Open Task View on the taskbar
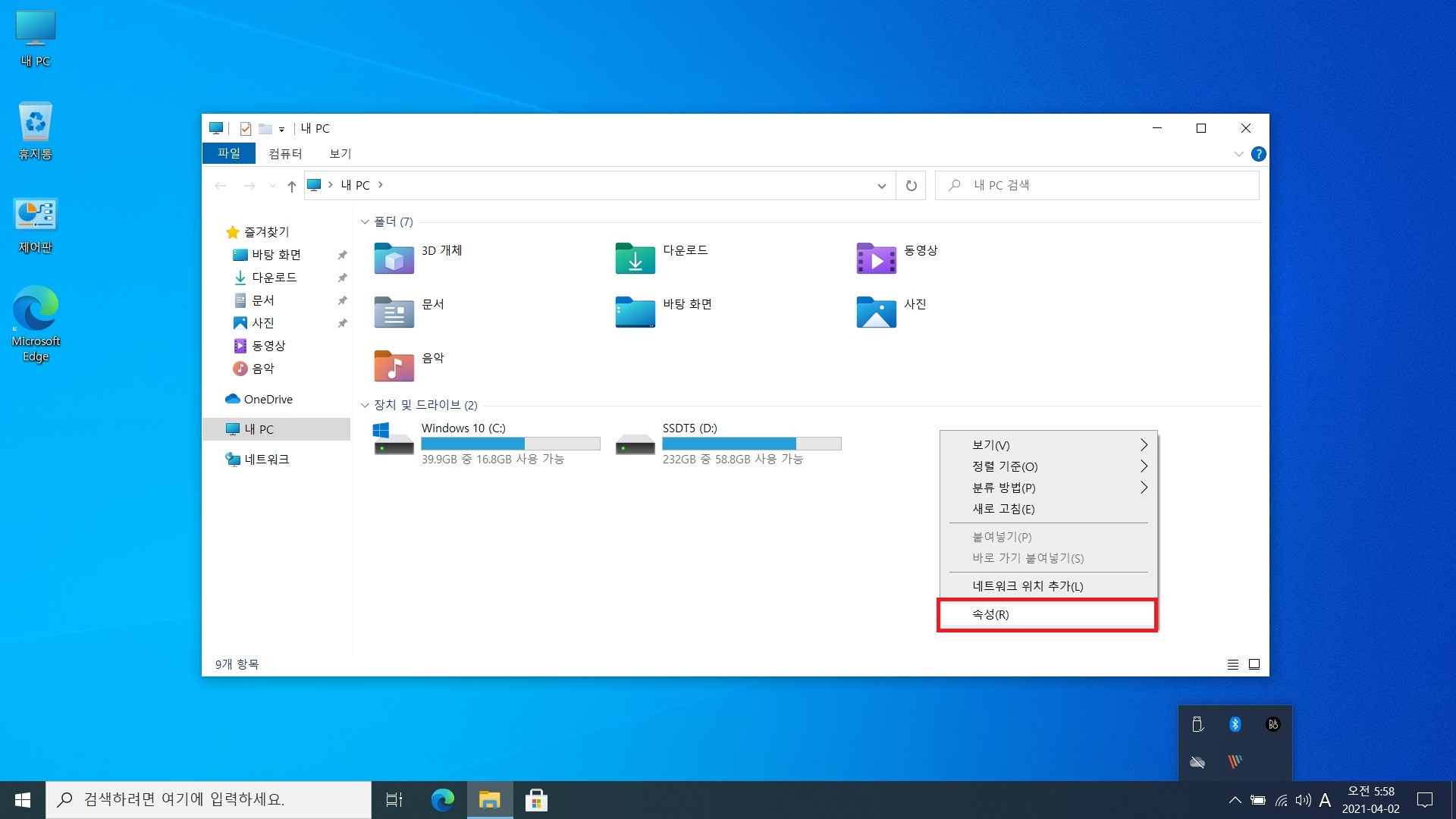This screenshot has width=1456, height=819. click(x=394, y=800)
